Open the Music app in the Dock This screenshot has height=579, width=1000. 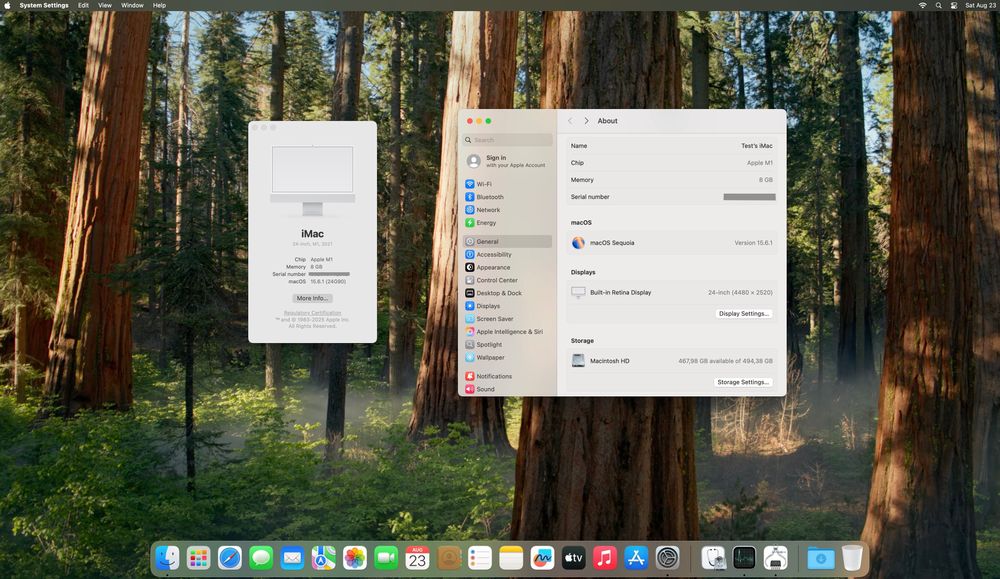pos(604,558)
